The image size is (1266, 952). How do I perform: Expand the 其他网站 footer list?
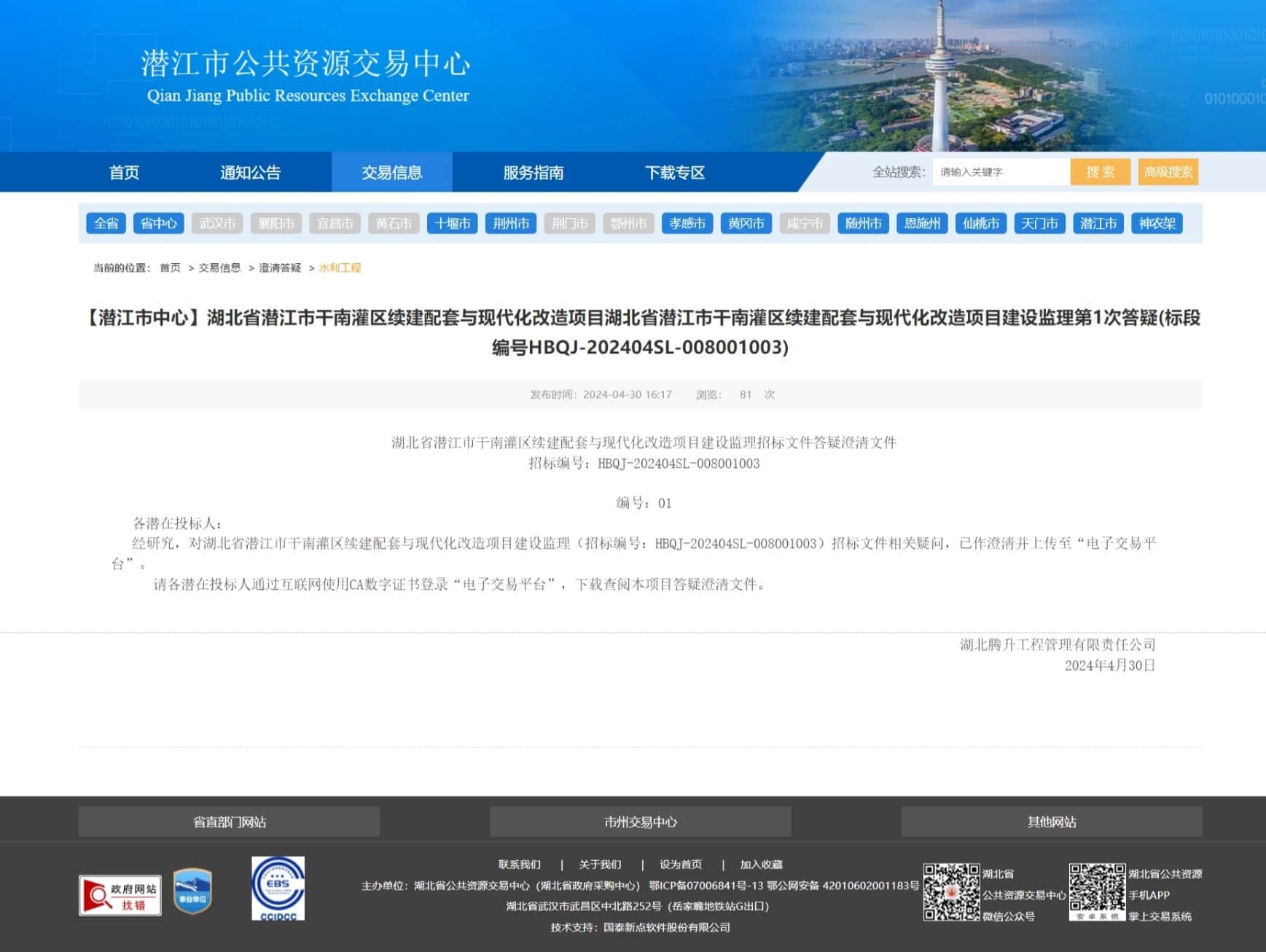coord(1051,822)
